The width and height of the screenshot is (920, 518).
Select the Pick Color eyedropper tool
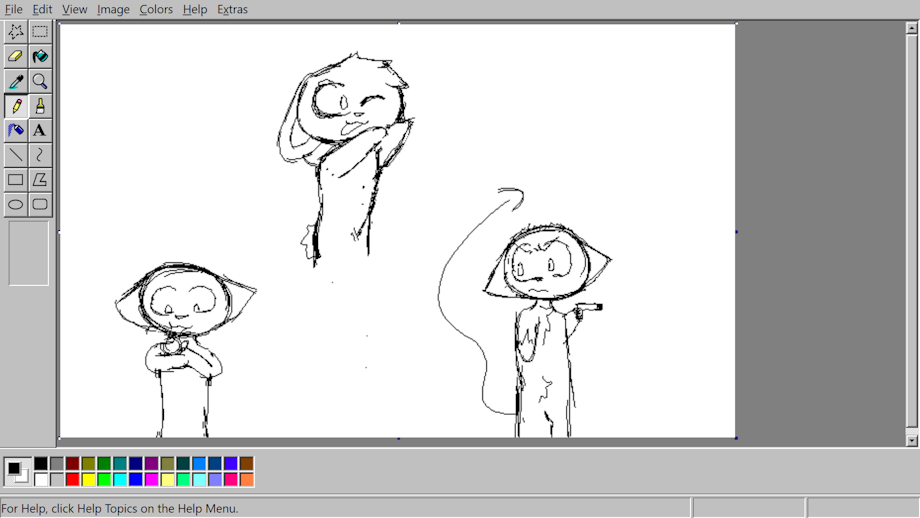(16, 81)
